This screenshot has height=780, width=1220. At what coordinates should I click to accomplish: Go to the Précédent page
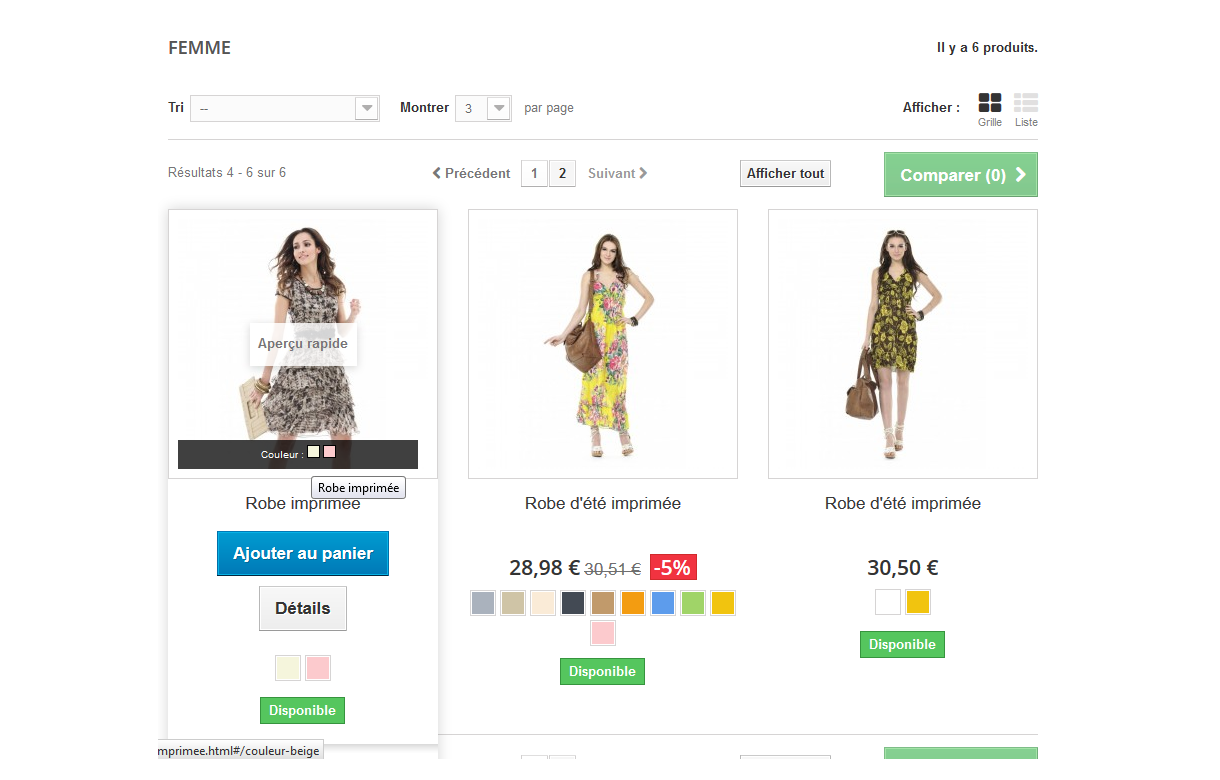[471, 173]
